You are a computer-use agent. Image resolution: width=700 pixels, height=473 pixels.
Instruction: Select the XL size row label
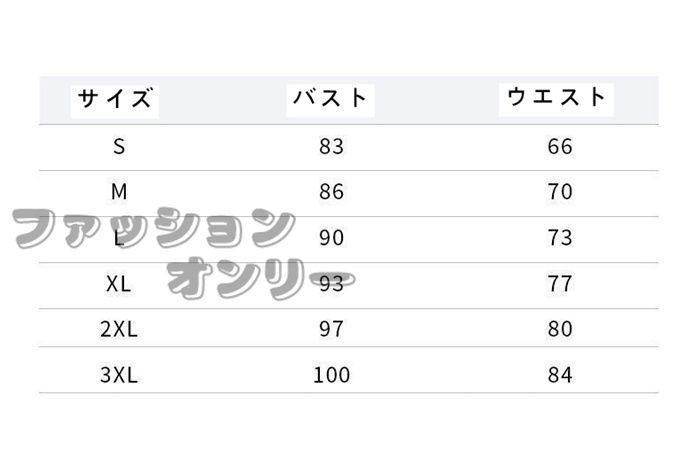coord(119,284)
